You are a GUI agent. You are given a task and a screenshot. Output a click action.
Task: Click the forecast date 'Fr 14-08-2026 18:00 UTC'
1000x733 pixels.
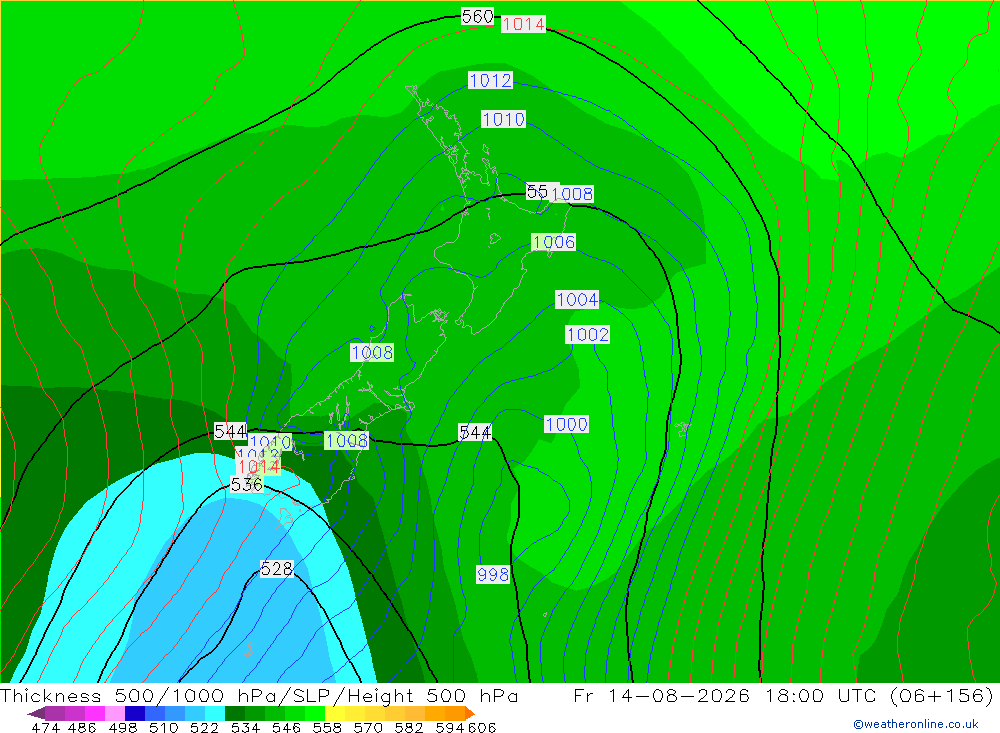[x=726, y=696]
